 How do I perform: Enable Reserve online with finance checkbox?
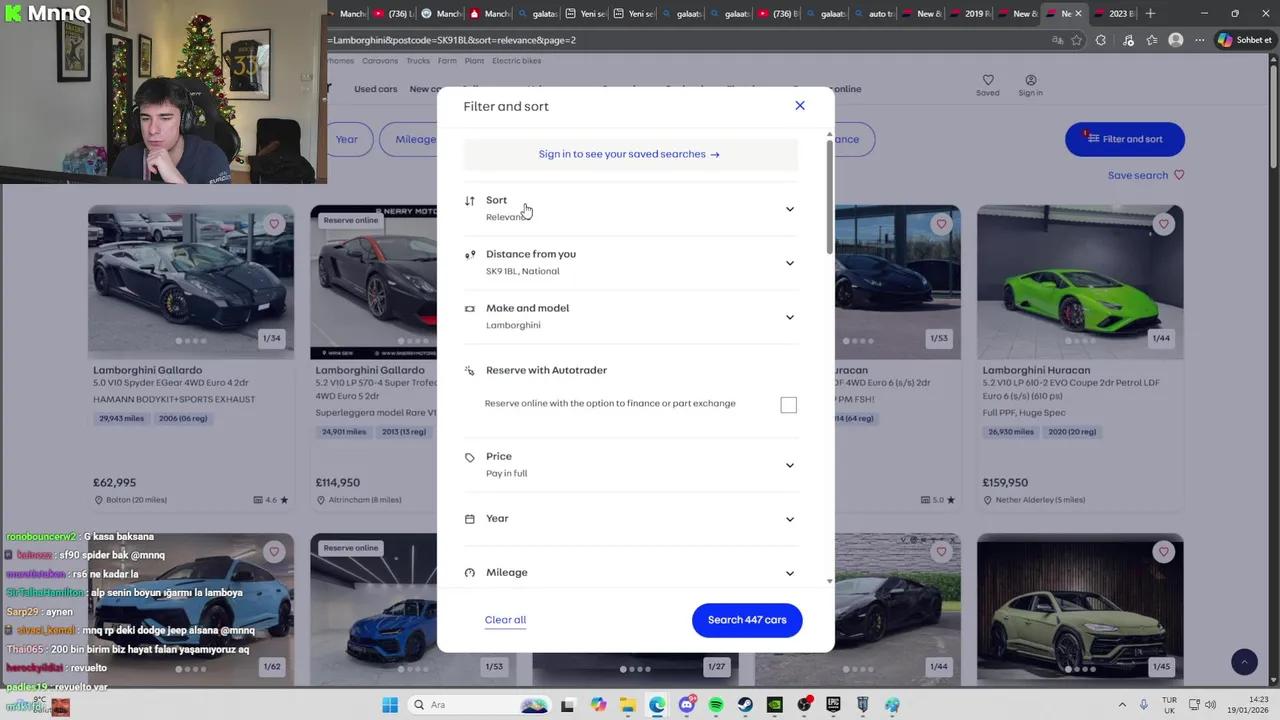pyautogui.click(x=789, y=404)
